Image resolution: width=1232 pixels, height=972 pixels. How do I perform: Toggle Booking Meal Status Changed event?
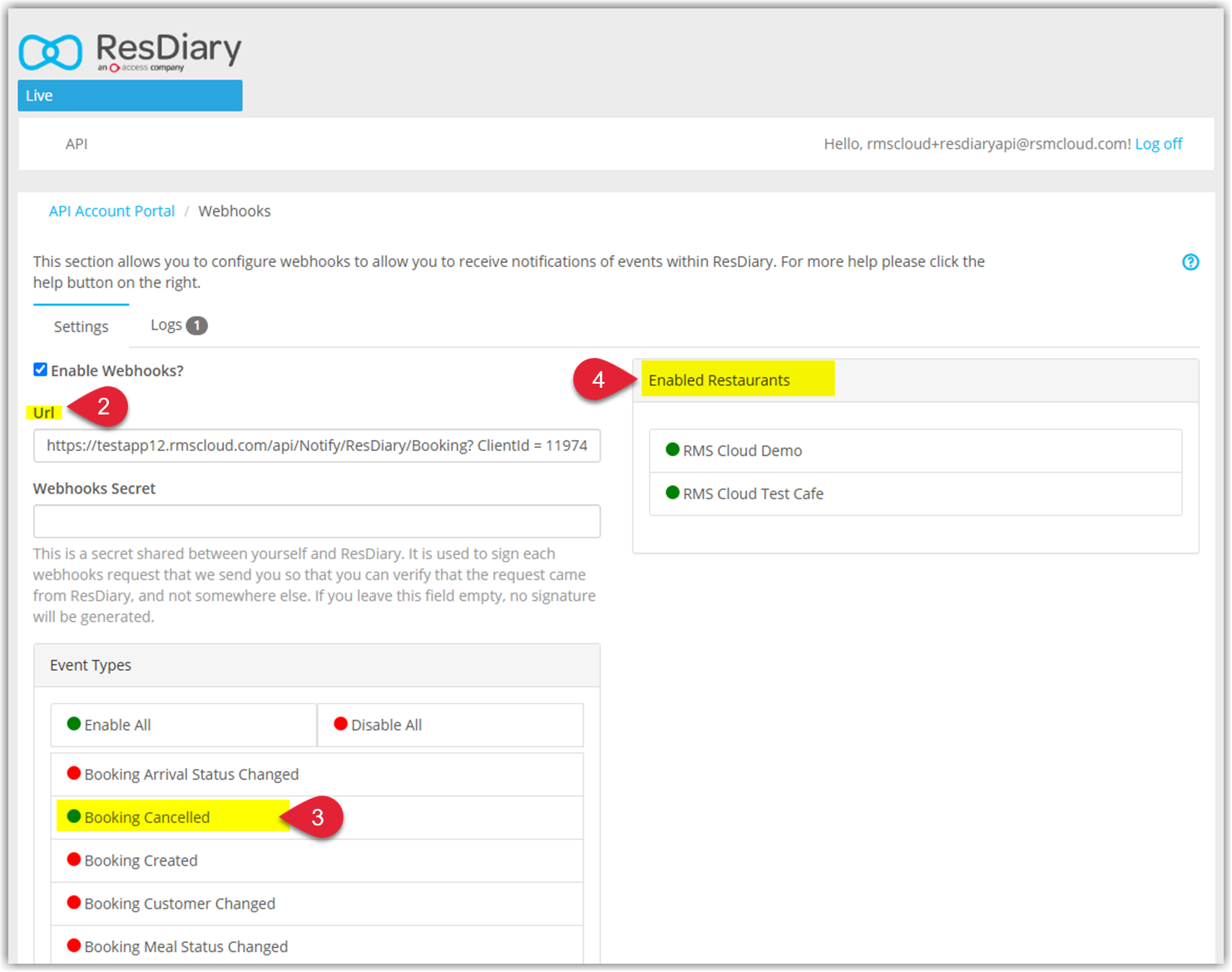[x=317, y=946]
